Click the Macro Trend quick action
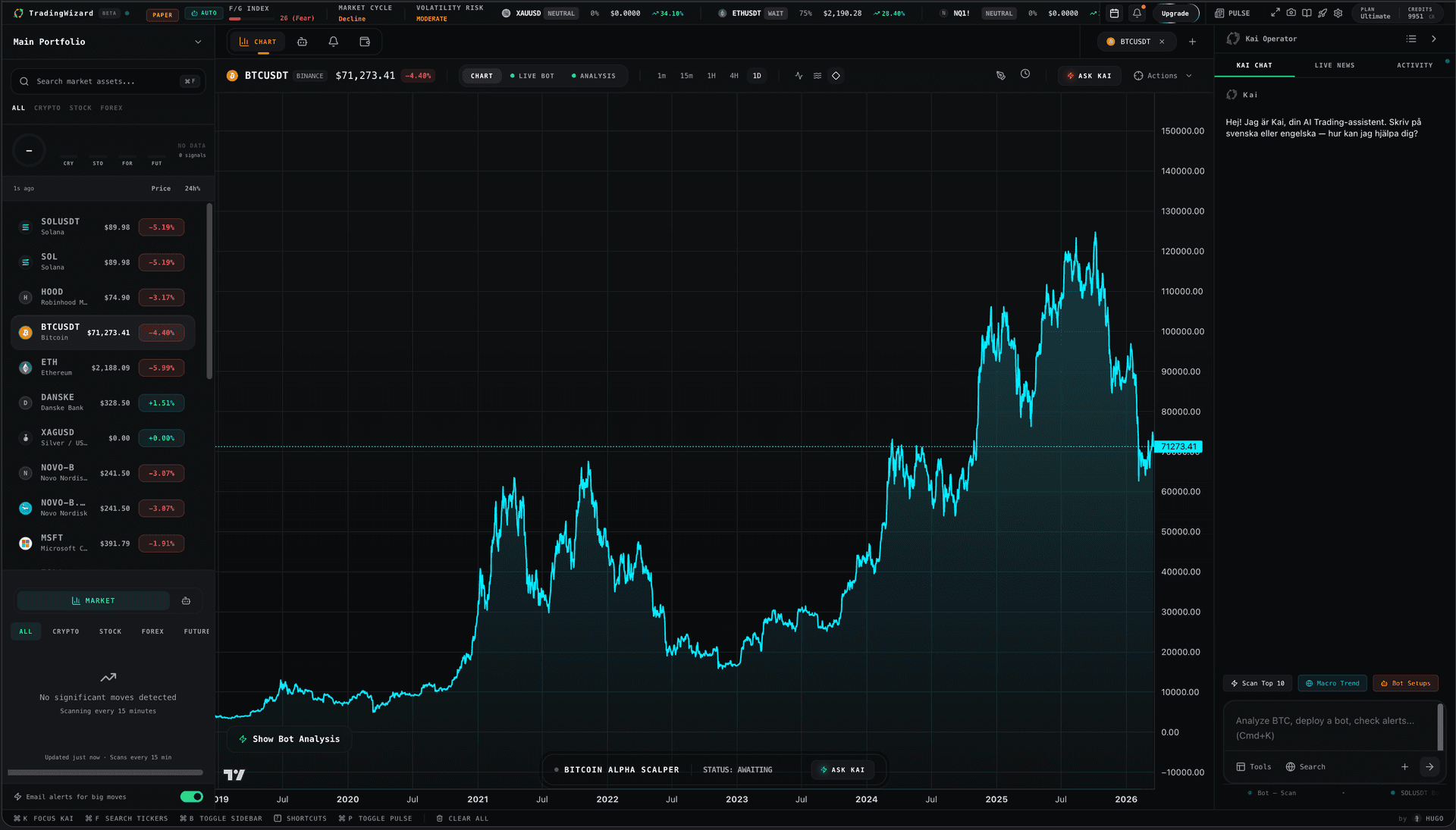The image size is (1456, 830). [x=1332, y=683]
